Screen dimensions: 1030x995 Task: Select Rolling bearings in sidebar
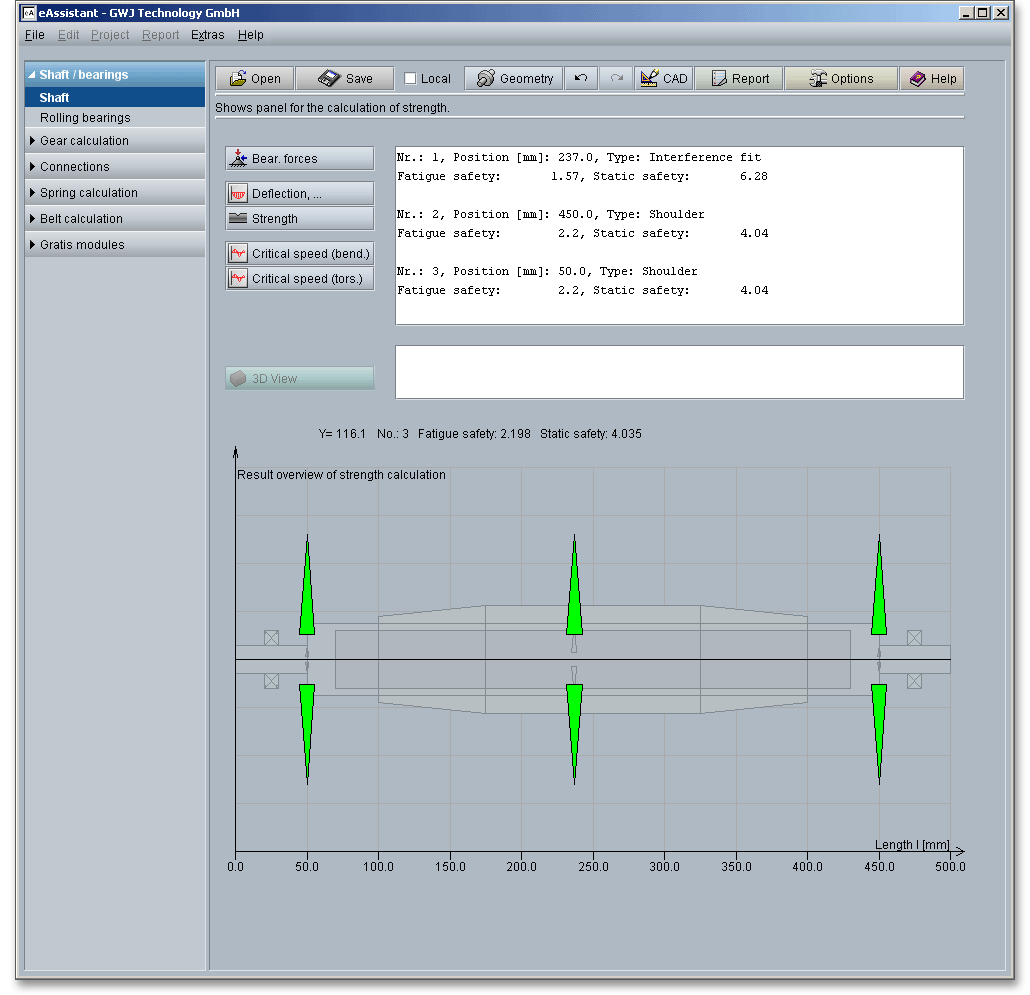tap(85, 118)
